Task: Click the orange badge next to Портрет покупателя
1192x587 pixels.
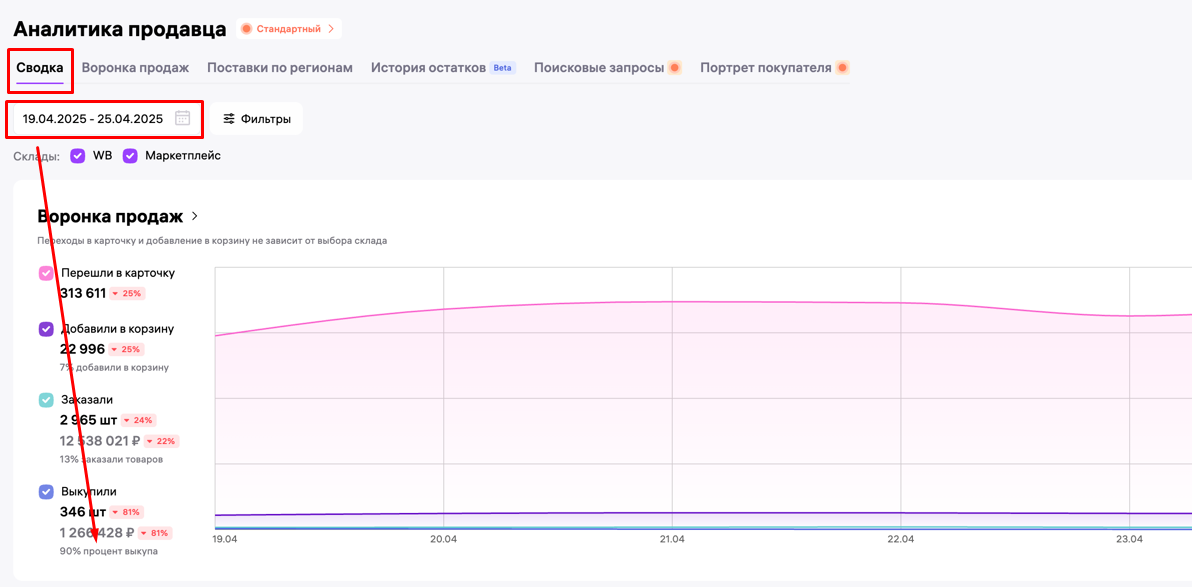Action: coord(842,68)
